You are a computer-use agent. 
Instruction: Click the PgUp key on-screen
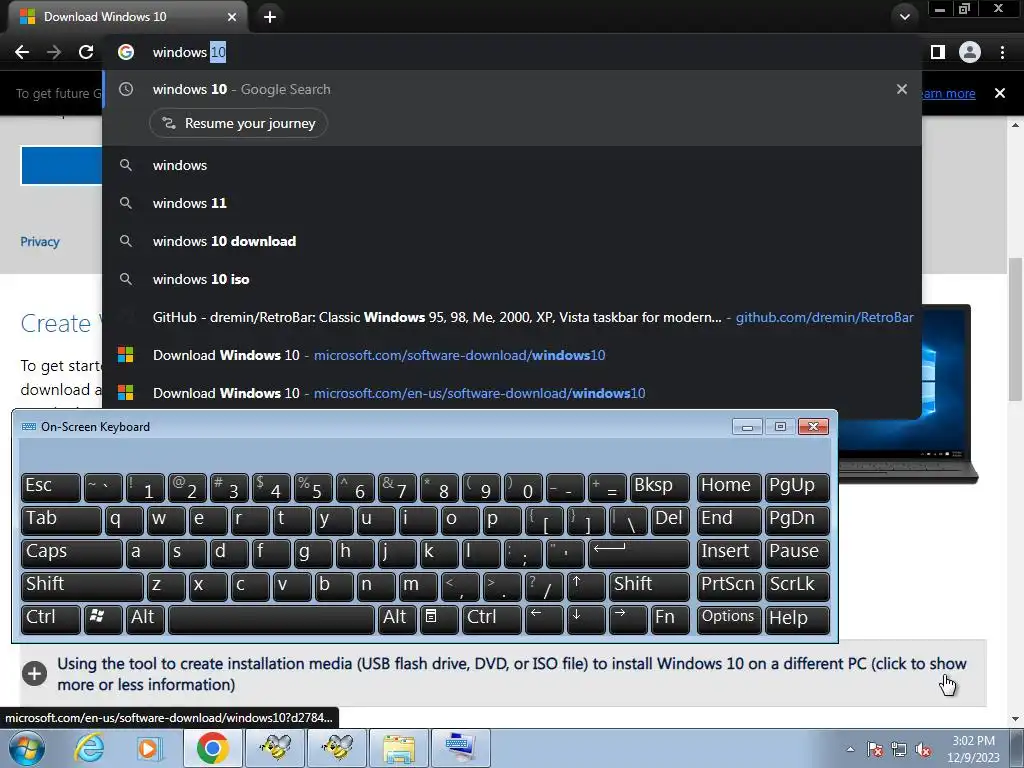(797, 487)
